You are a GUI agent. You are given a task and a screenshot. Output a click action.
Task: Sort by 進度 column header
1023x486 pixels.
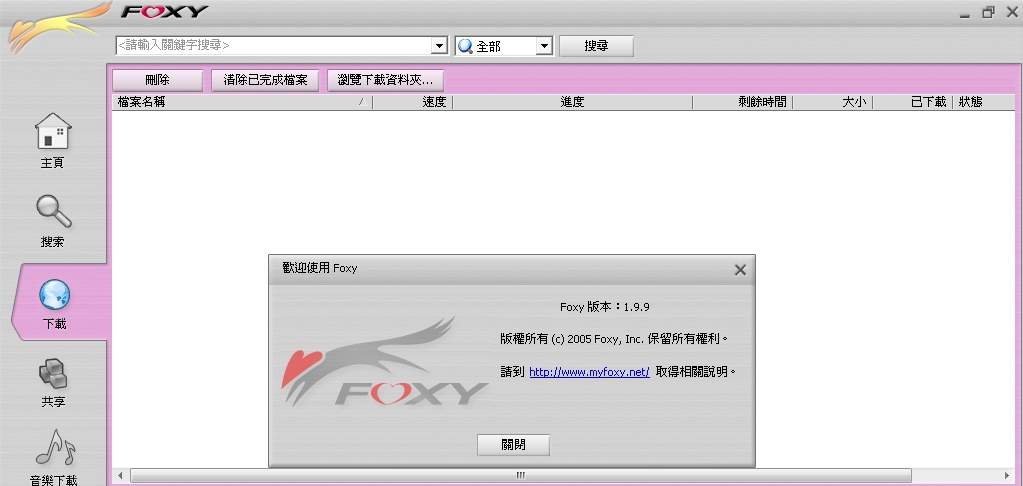[572, 102]
